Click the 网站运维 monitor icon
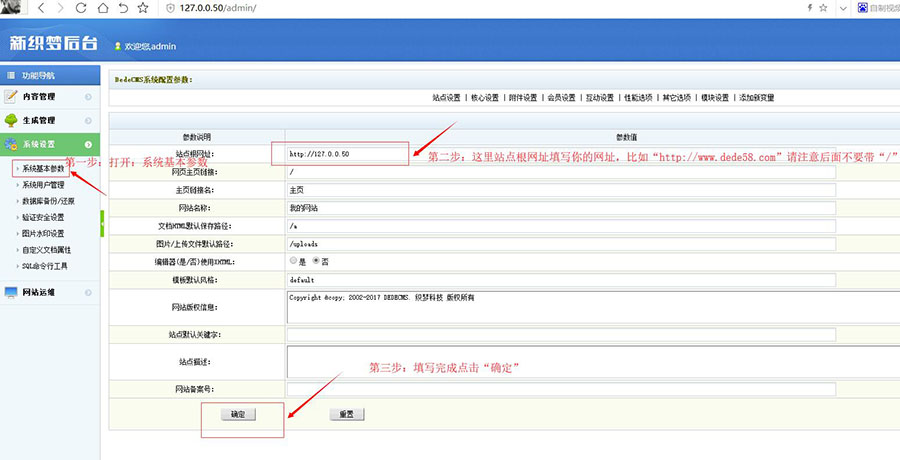Screen dimensions: 900x460 point(11,292)
